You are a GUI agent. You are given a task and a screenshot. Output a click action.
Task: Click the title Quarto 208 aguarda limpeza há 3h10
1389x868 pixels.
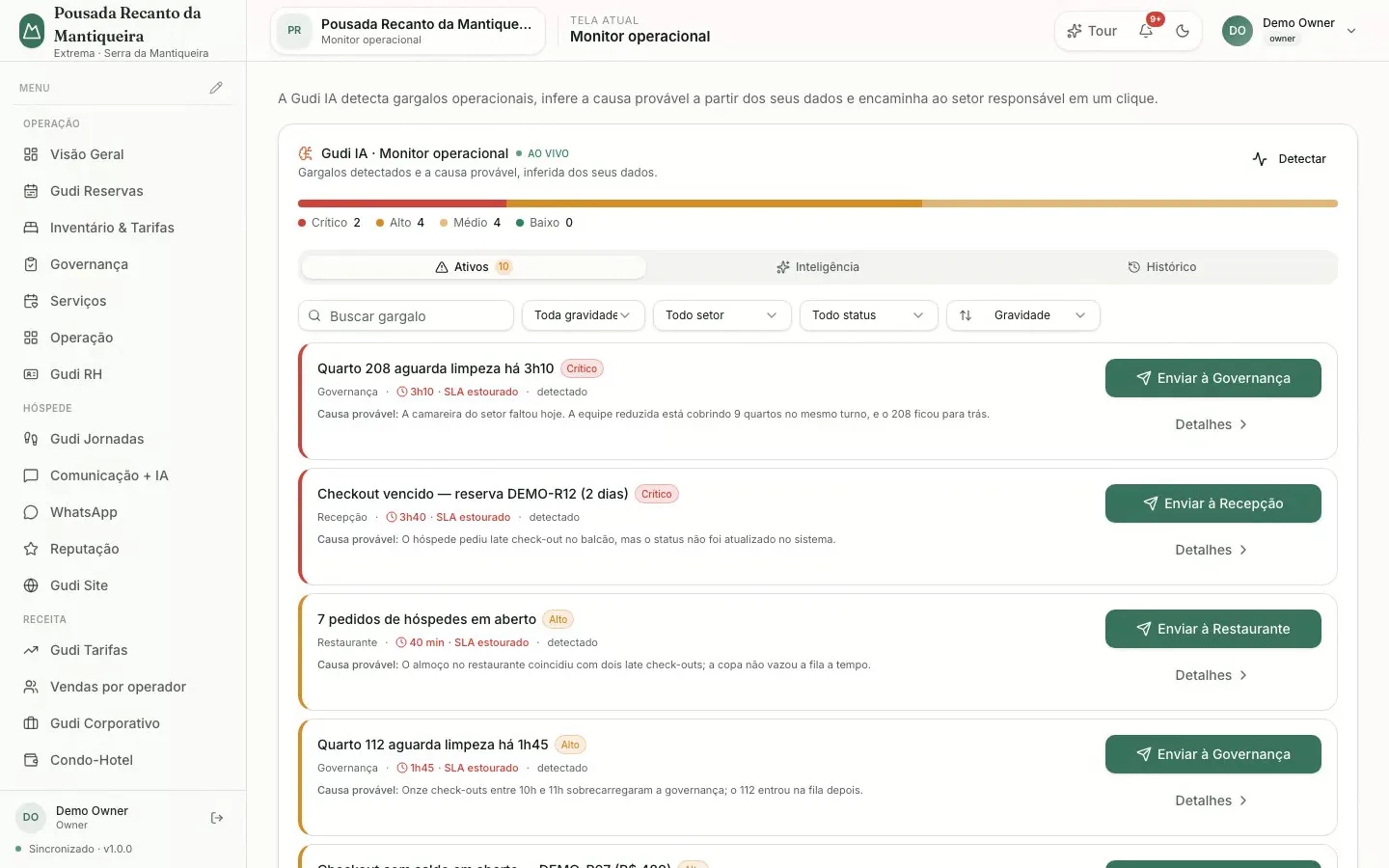click(x=436, y=368)
